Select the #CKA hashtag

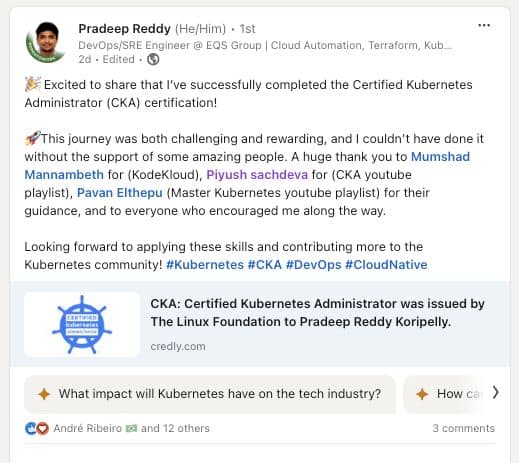[x=265, y=265]
